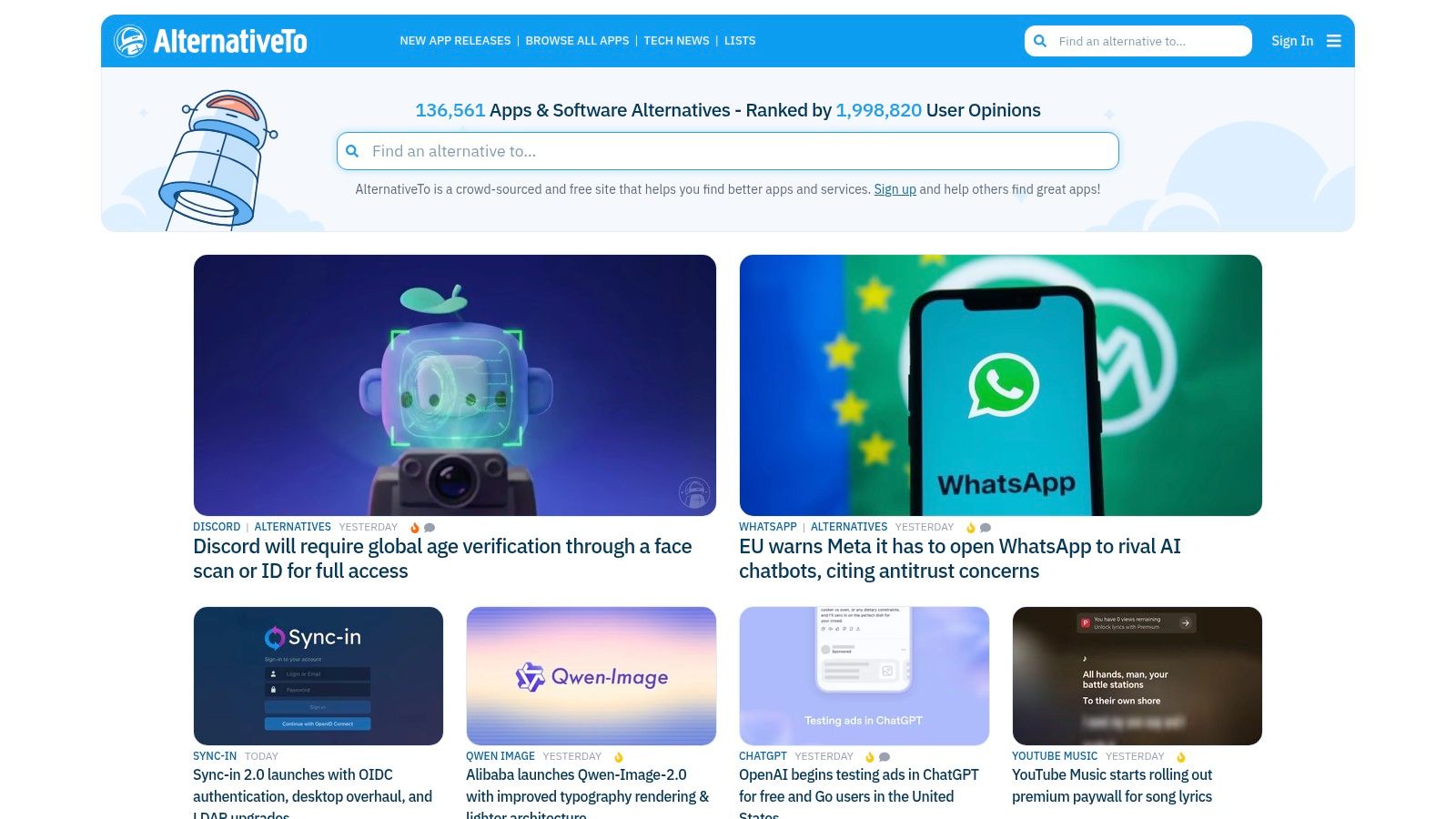Click the Sign In link
Screen dimensions: 1456x819
coord(1292,41)
